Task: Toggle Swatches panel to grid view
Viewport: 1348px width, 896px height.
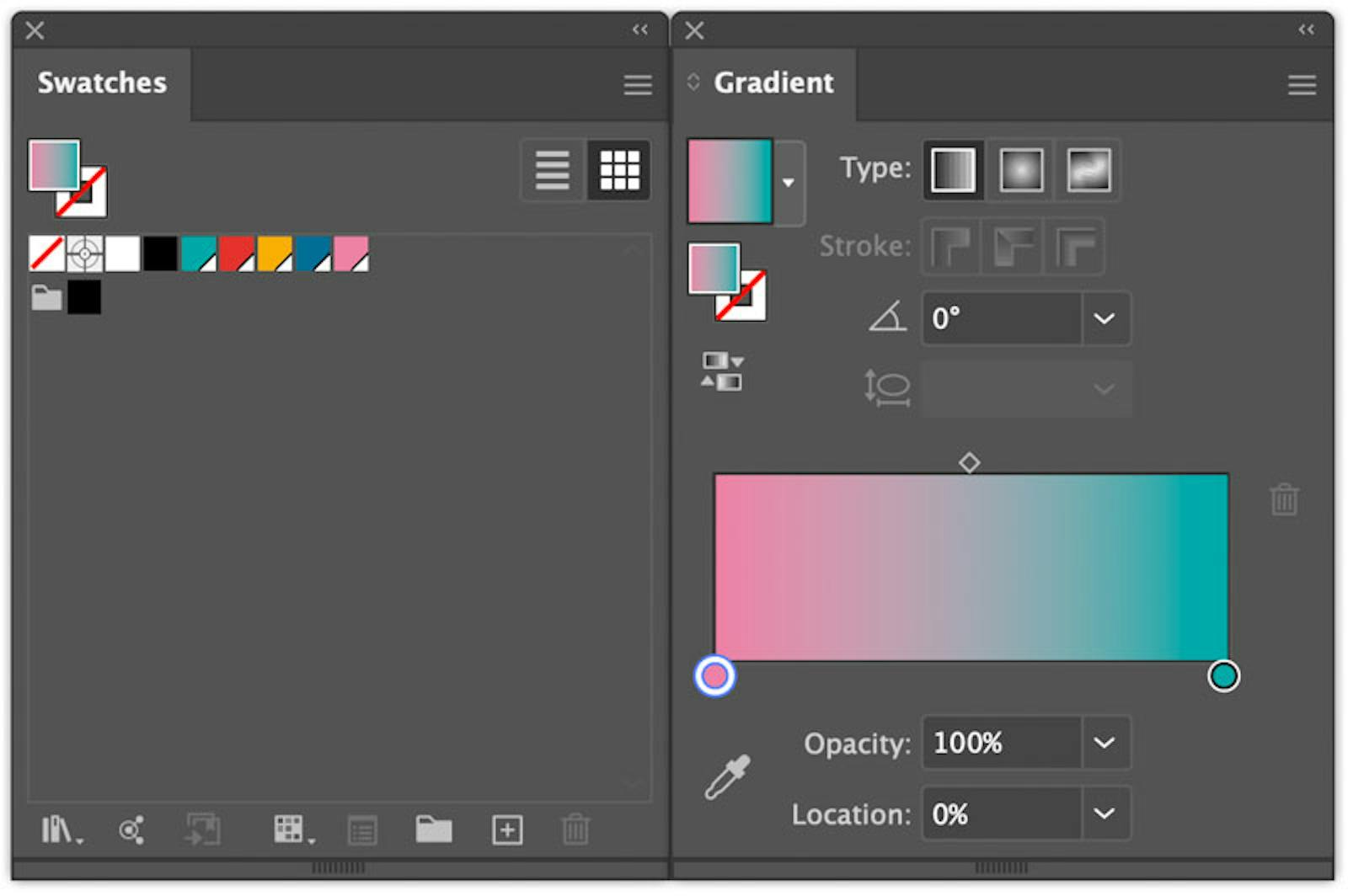Action: point(619,170)
